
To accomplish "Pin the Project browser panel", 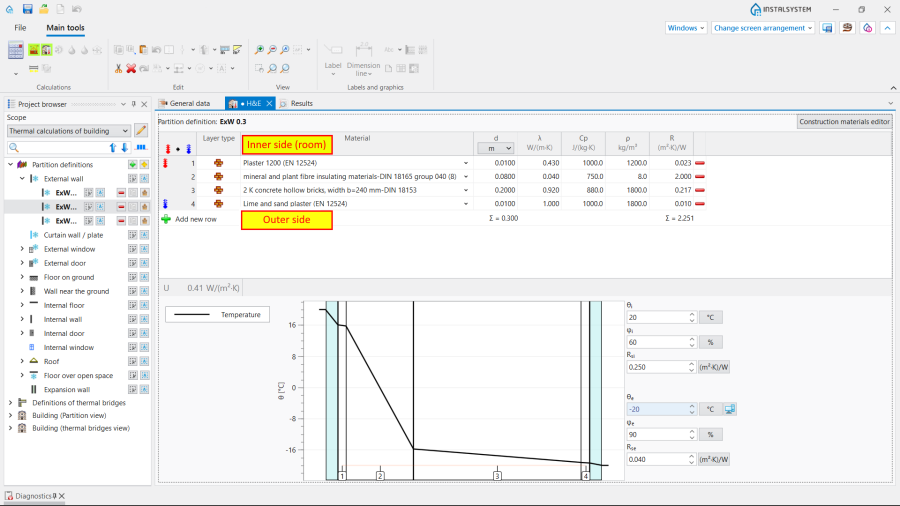I will click(133, 104).
